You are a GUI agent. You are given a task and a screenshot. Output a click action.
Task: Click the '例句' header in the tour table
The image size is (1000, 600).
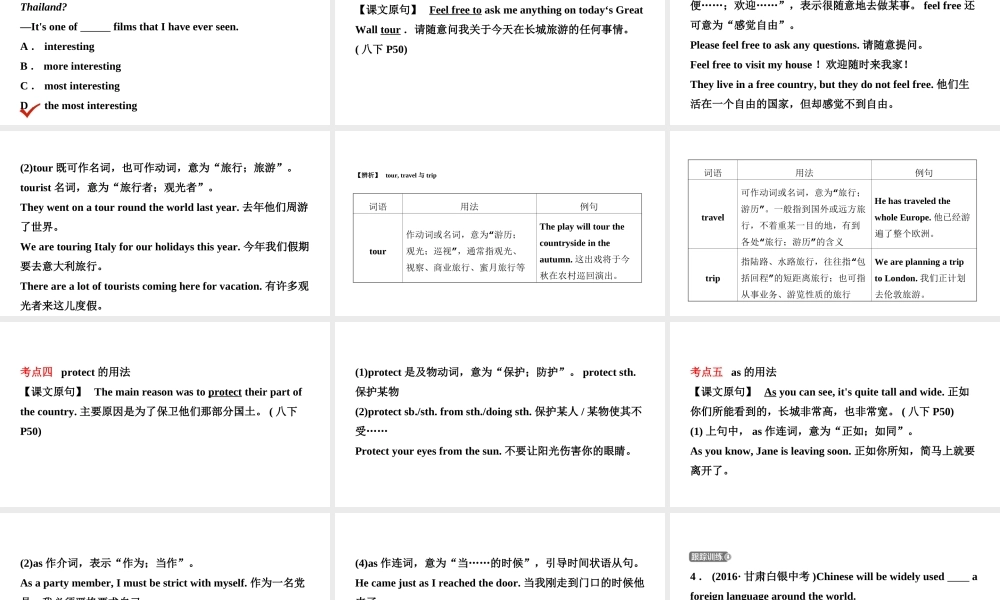(589, 207)
